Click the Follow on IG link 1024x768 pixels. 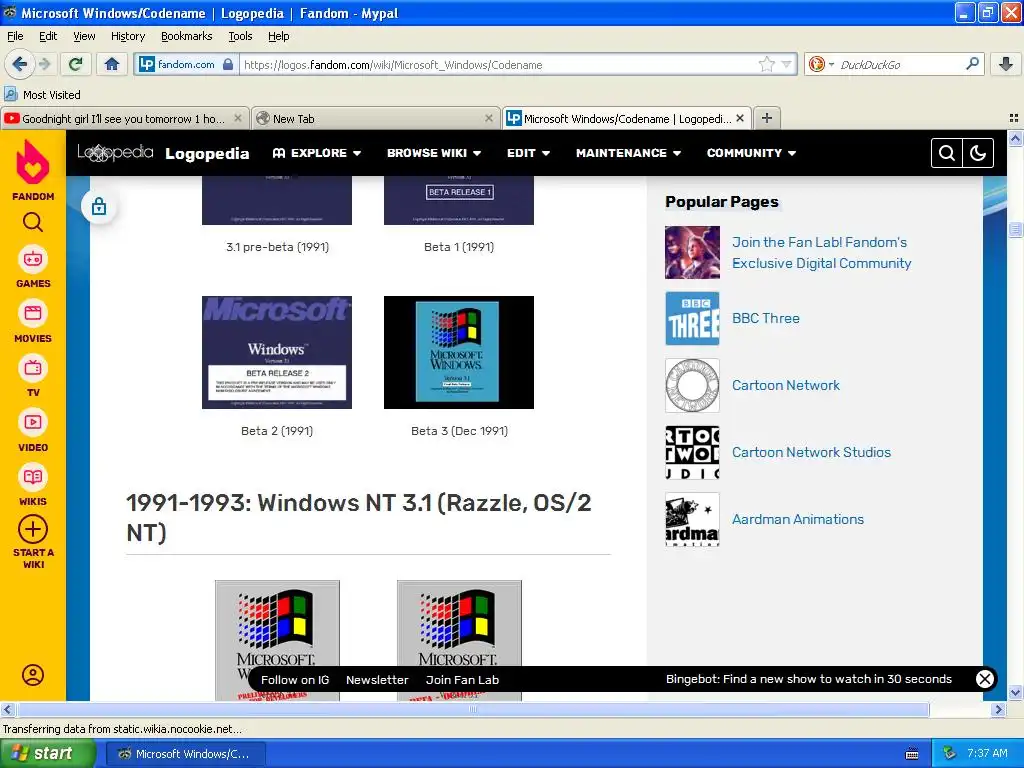click(295, 680)
